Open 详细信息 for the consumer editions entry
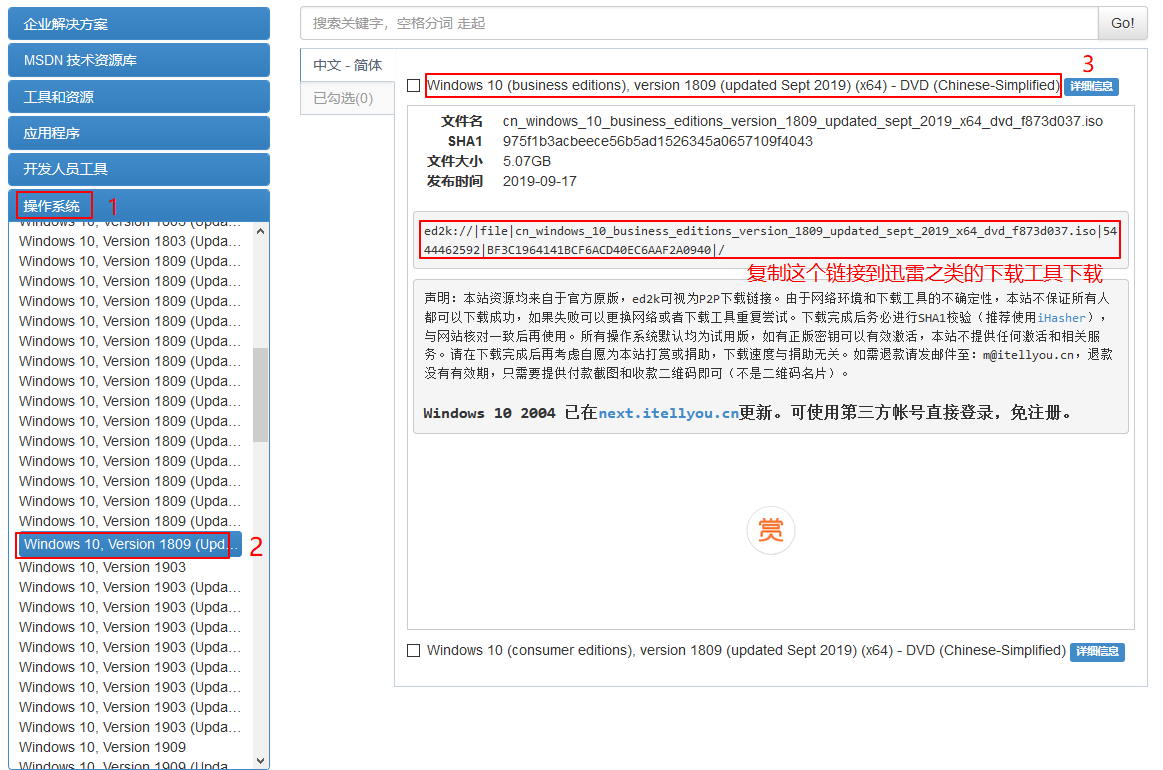Image resolution: width=1163 pixels, height=770 pixels. [x=1098, y=651]
